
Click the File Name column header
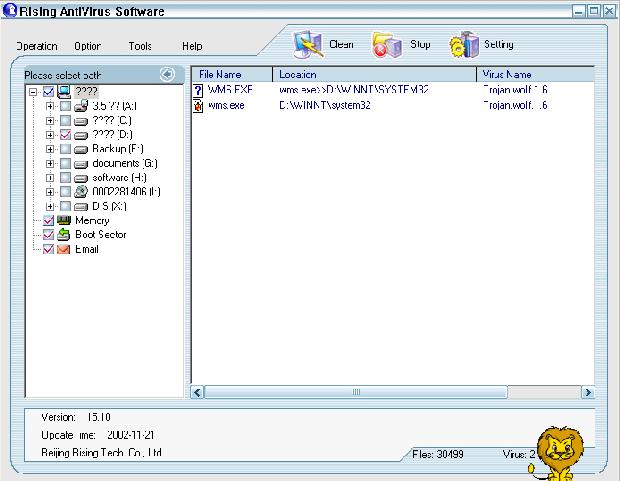231,74
